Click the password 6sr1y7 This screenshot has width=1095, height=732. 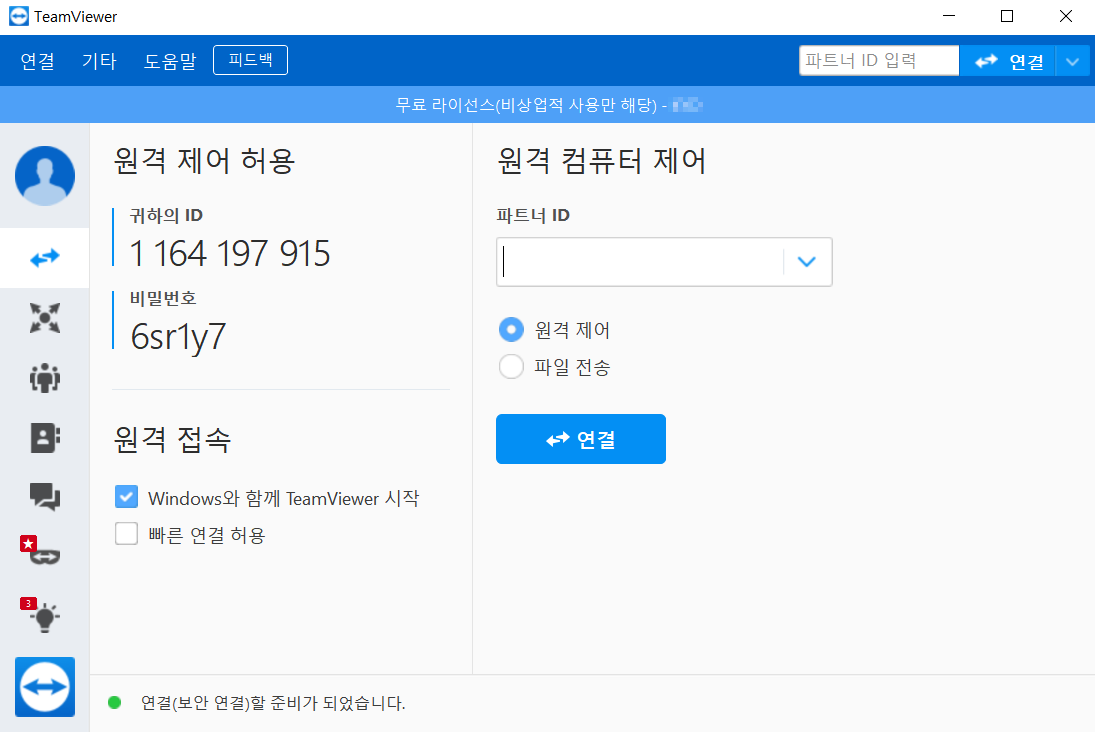point(178,337)
